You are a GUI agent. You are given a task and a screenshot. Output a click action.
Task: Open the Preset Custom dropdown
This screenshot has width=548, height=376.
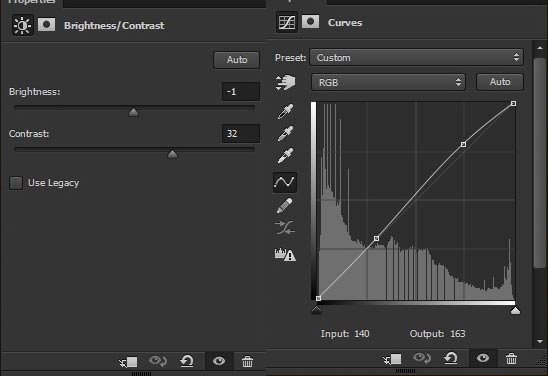[417, 58]
